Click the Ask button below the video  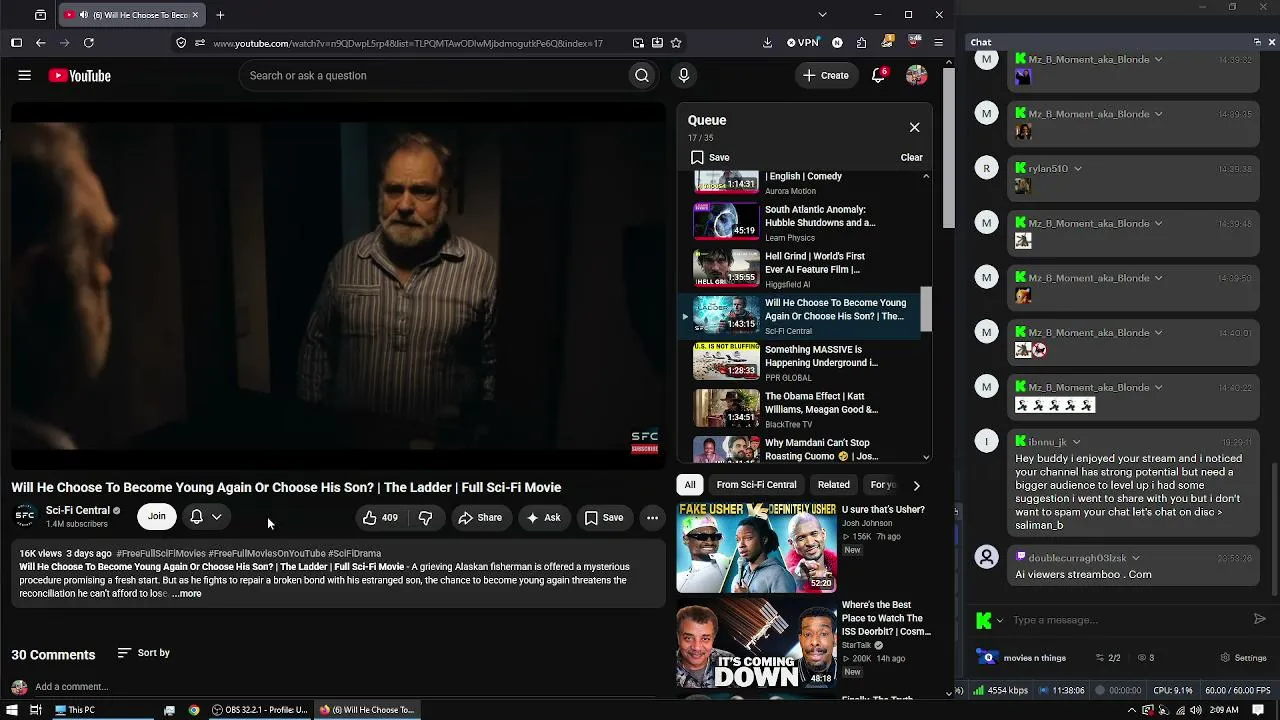[543, 517]
